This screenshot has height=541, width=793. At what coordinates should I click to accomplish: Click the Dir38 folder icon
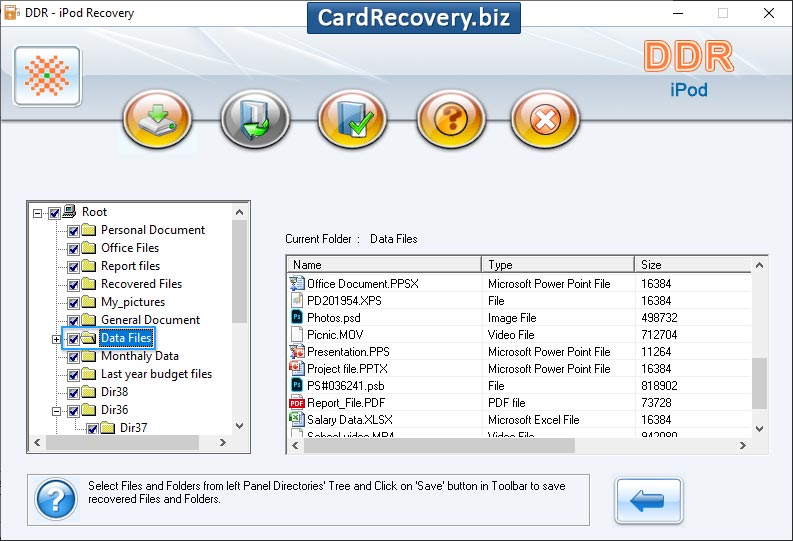89,392
